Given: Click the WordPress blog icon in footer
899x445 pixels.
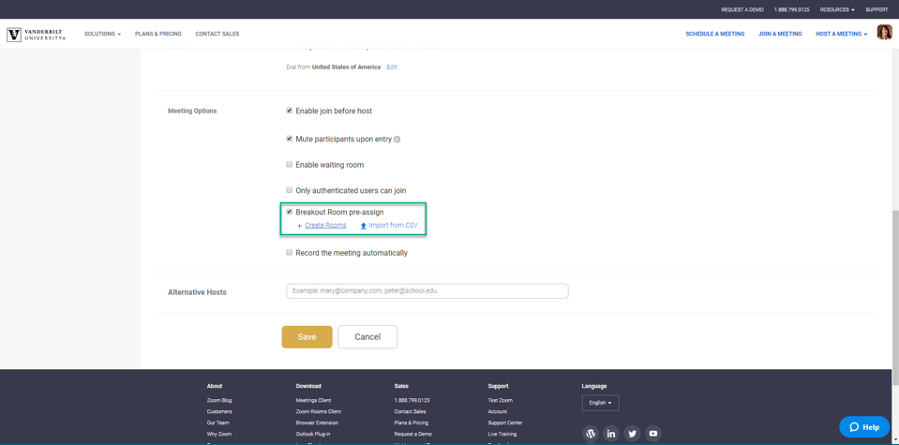Looking at the screenshot, I should coord(590,434).
